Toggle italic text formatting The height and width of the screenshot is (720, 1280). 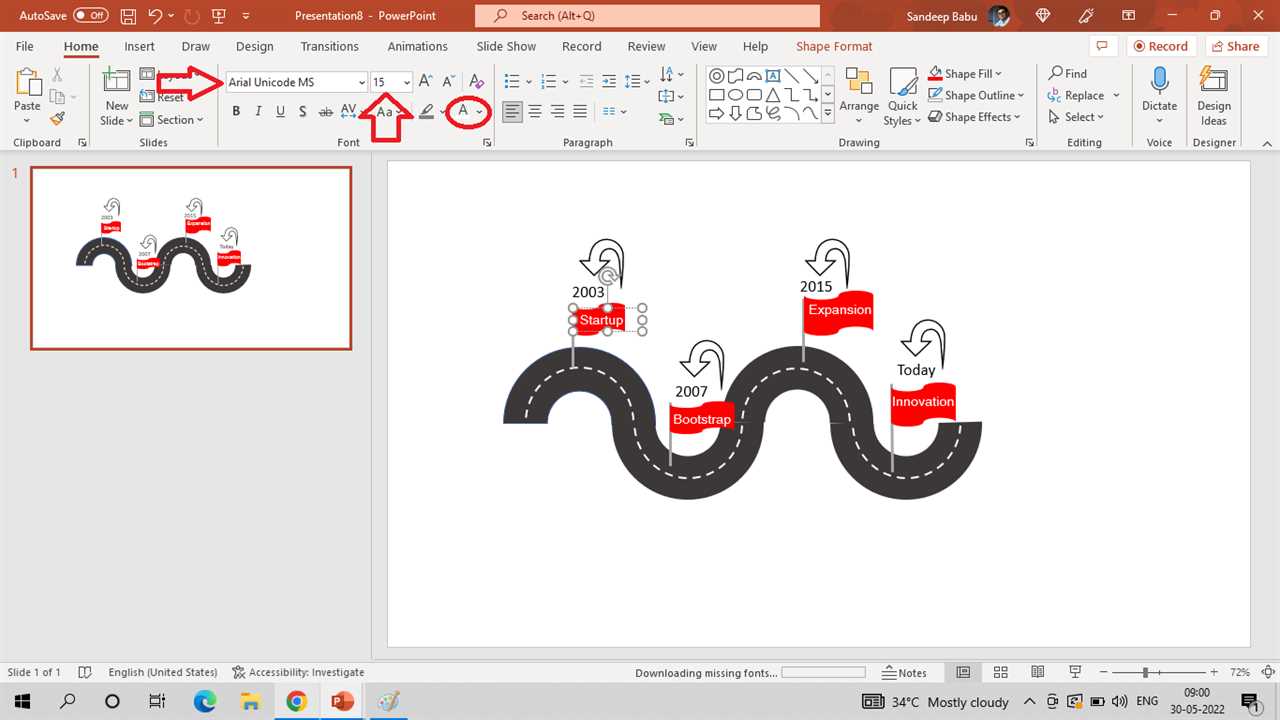pos(258,112)
